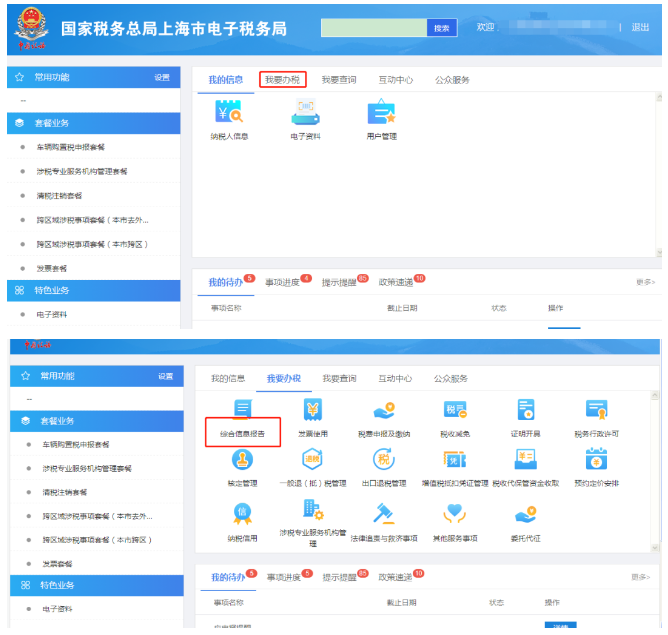
Task: Click the 出口退税管理 icon
Action: click(384, 460)
